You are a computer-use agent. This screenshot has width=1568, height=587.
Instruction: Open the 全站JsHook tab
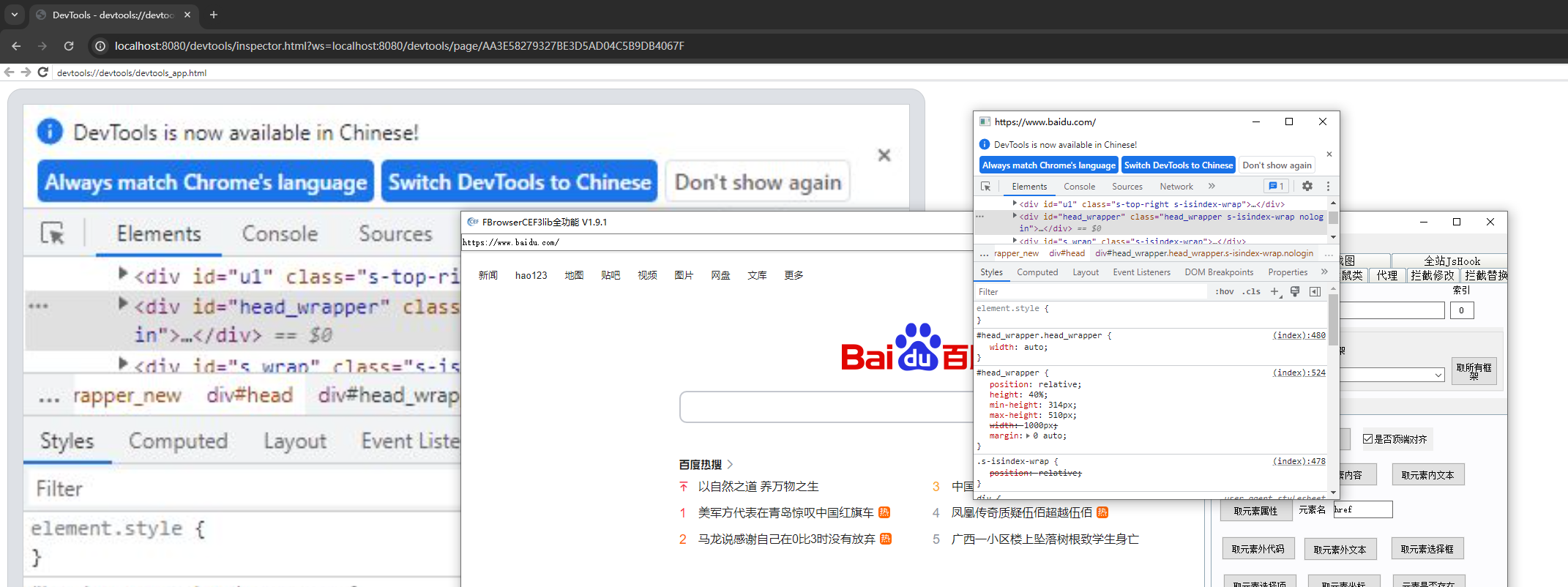tap(1451, 261)
